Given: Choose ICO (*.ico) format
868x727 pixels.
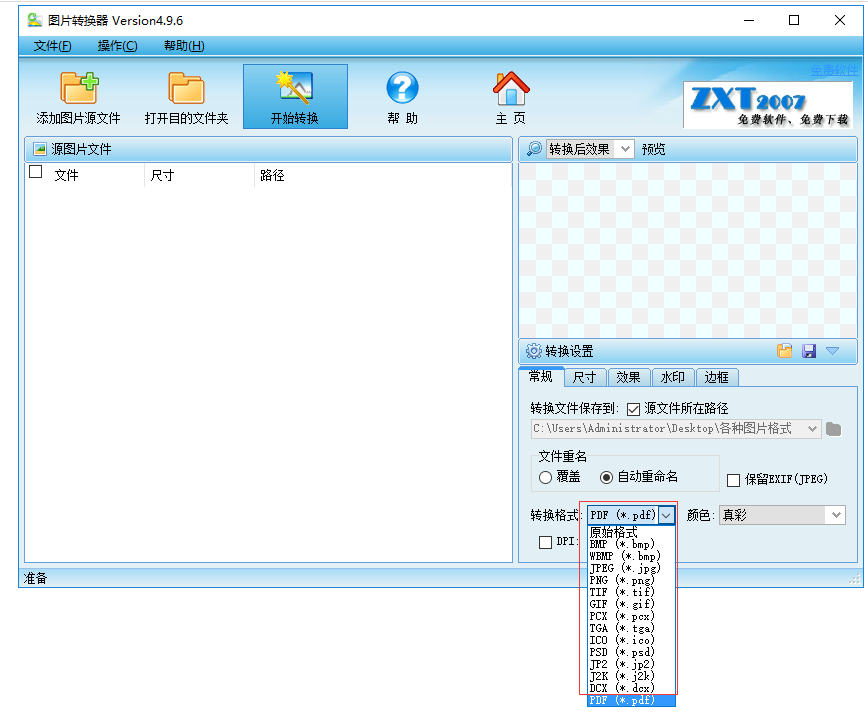Looking at the screenshot, I should pos(631,641).
